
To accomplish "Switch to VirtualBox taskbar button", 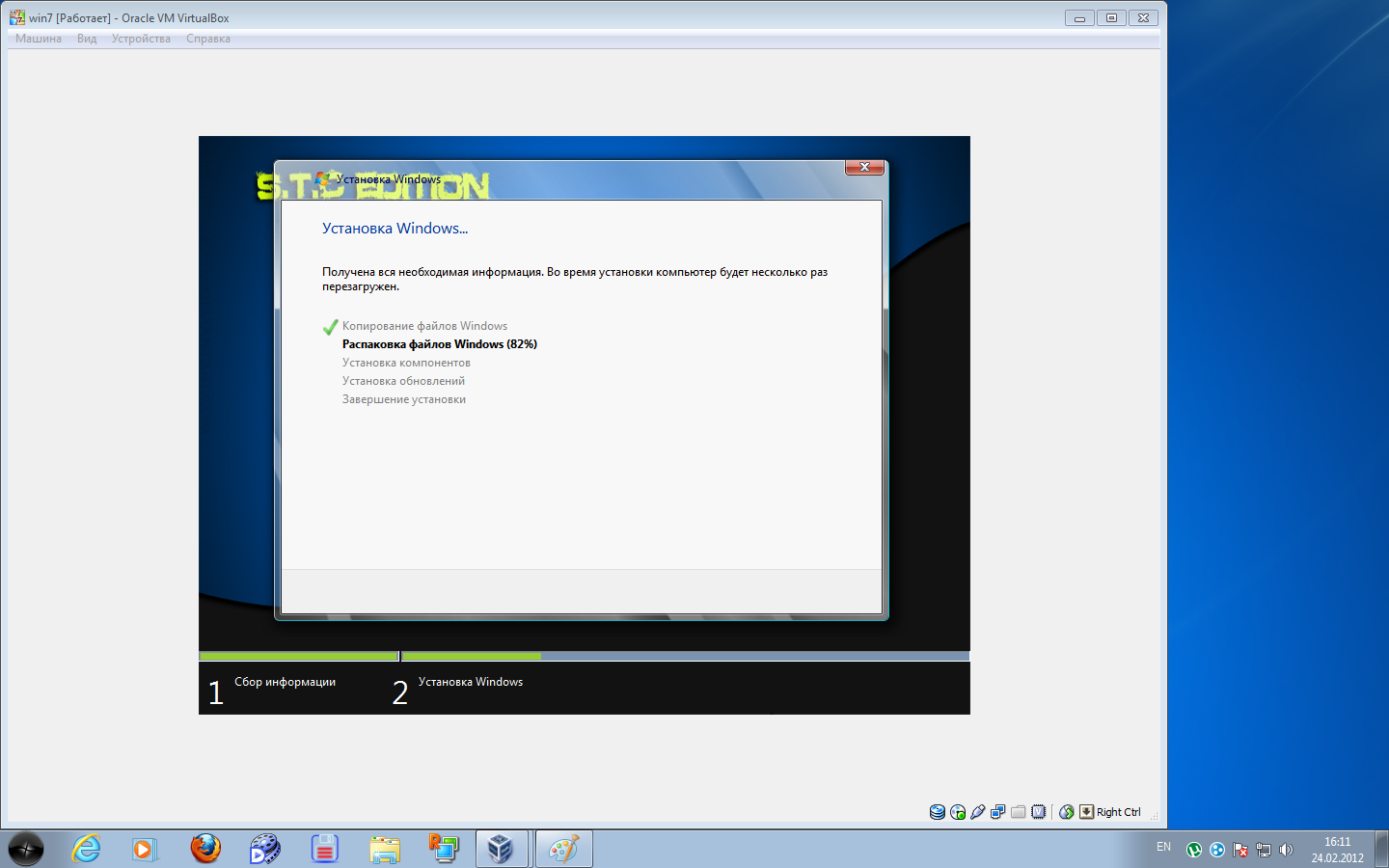I will pyautogui.click(x=503, y=849).
